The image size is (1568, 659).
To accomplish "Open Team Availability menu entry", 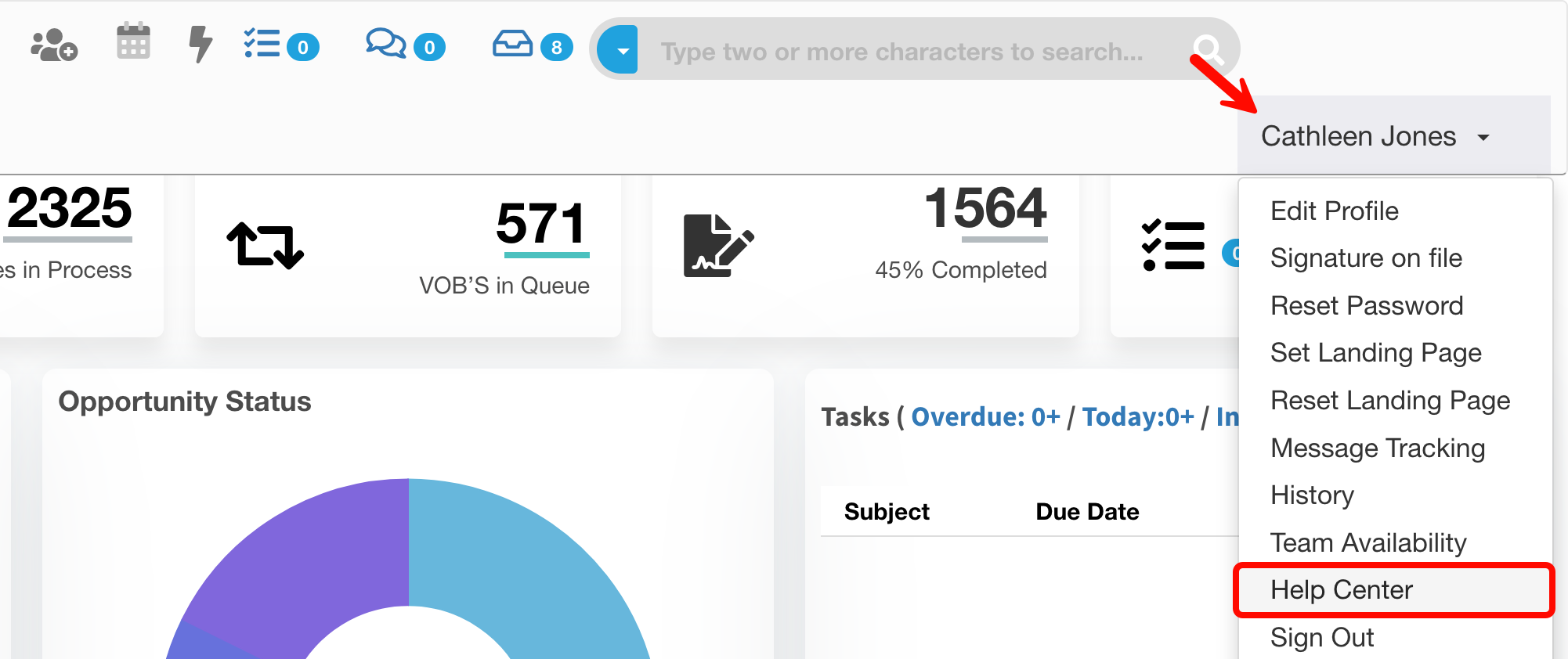I will [x=1367, y=543].
